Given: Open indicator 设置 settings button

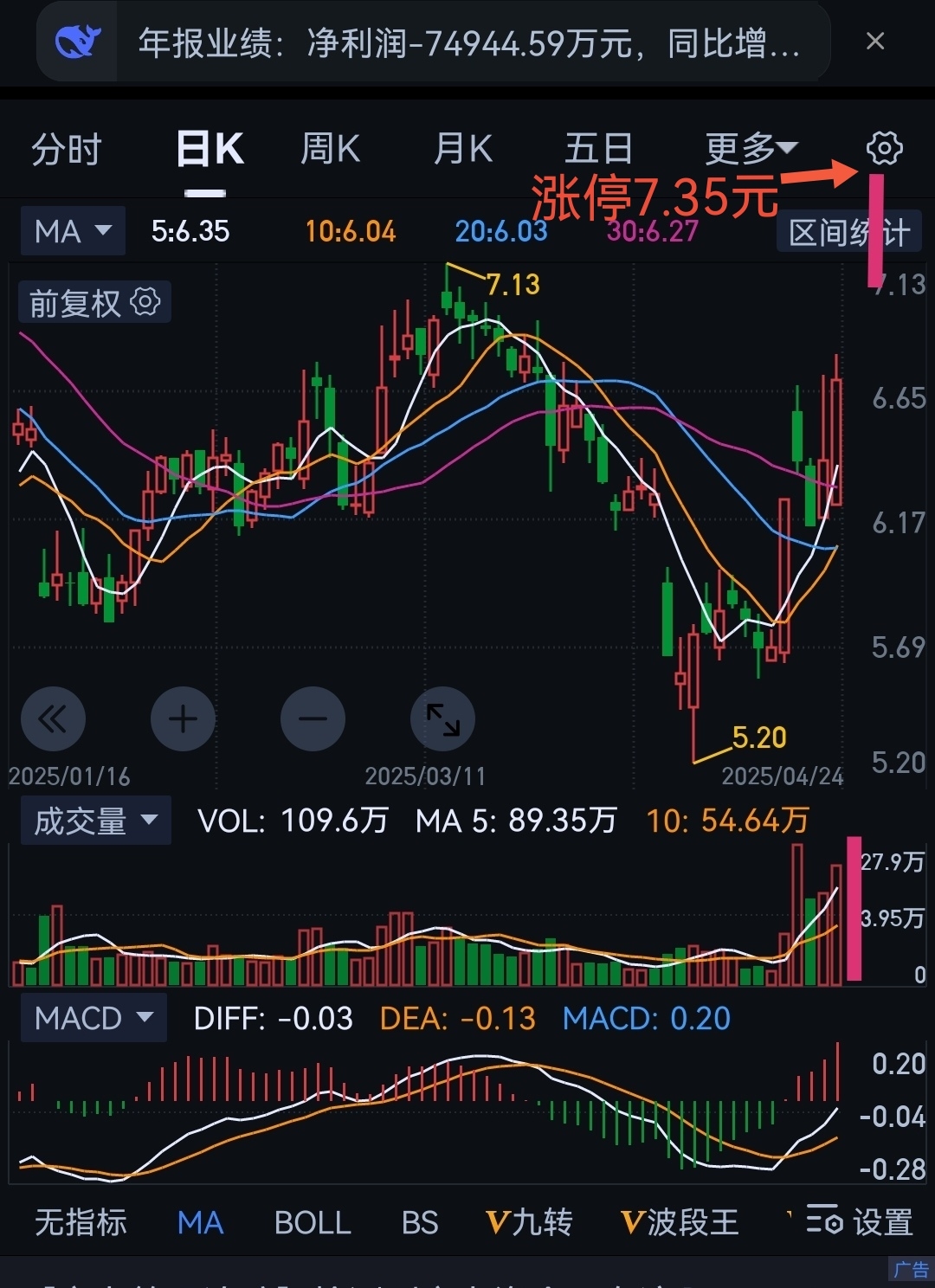Looking at the screenshot, I should tap(860, 1222).
